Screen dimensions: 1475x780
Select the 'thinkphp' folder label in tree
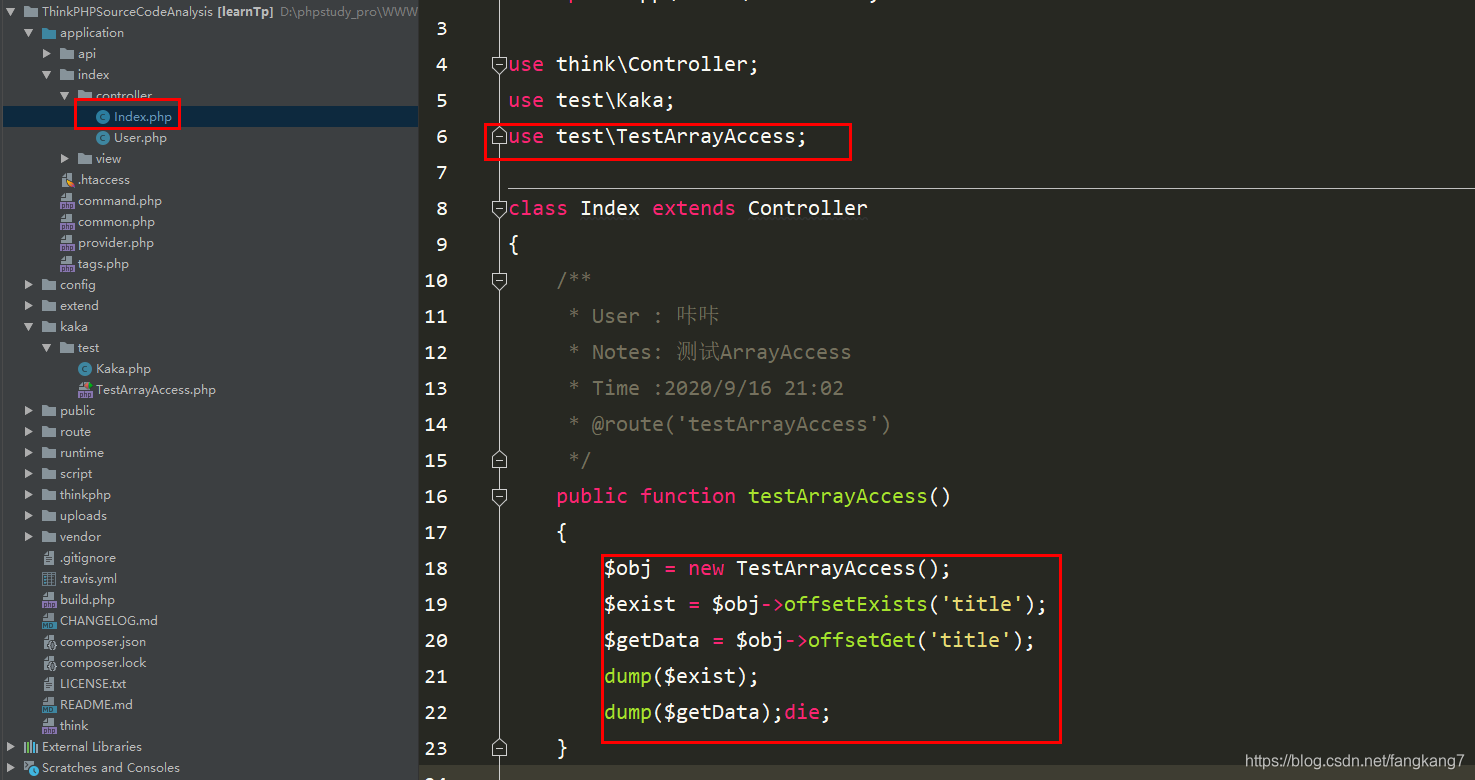tap(85, 495)
